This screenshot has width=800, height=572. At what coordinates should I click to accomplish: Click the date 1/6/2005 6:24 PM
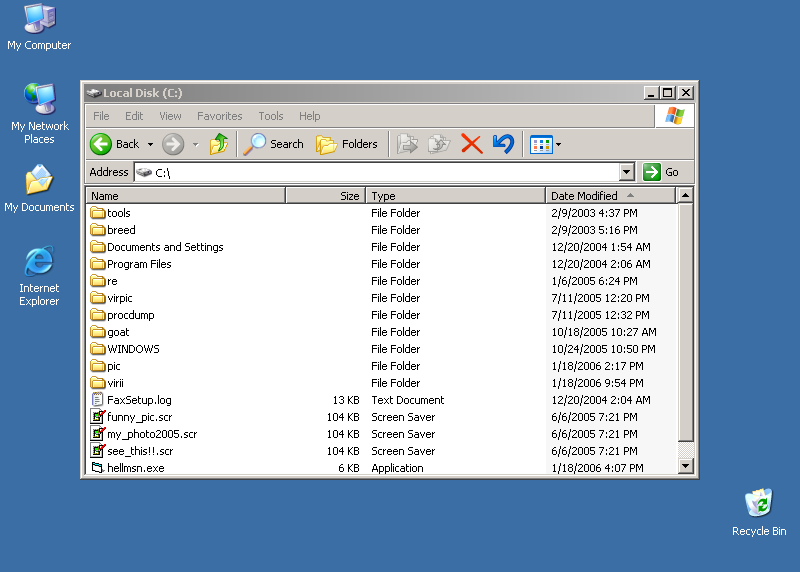[x=594, y=281]
